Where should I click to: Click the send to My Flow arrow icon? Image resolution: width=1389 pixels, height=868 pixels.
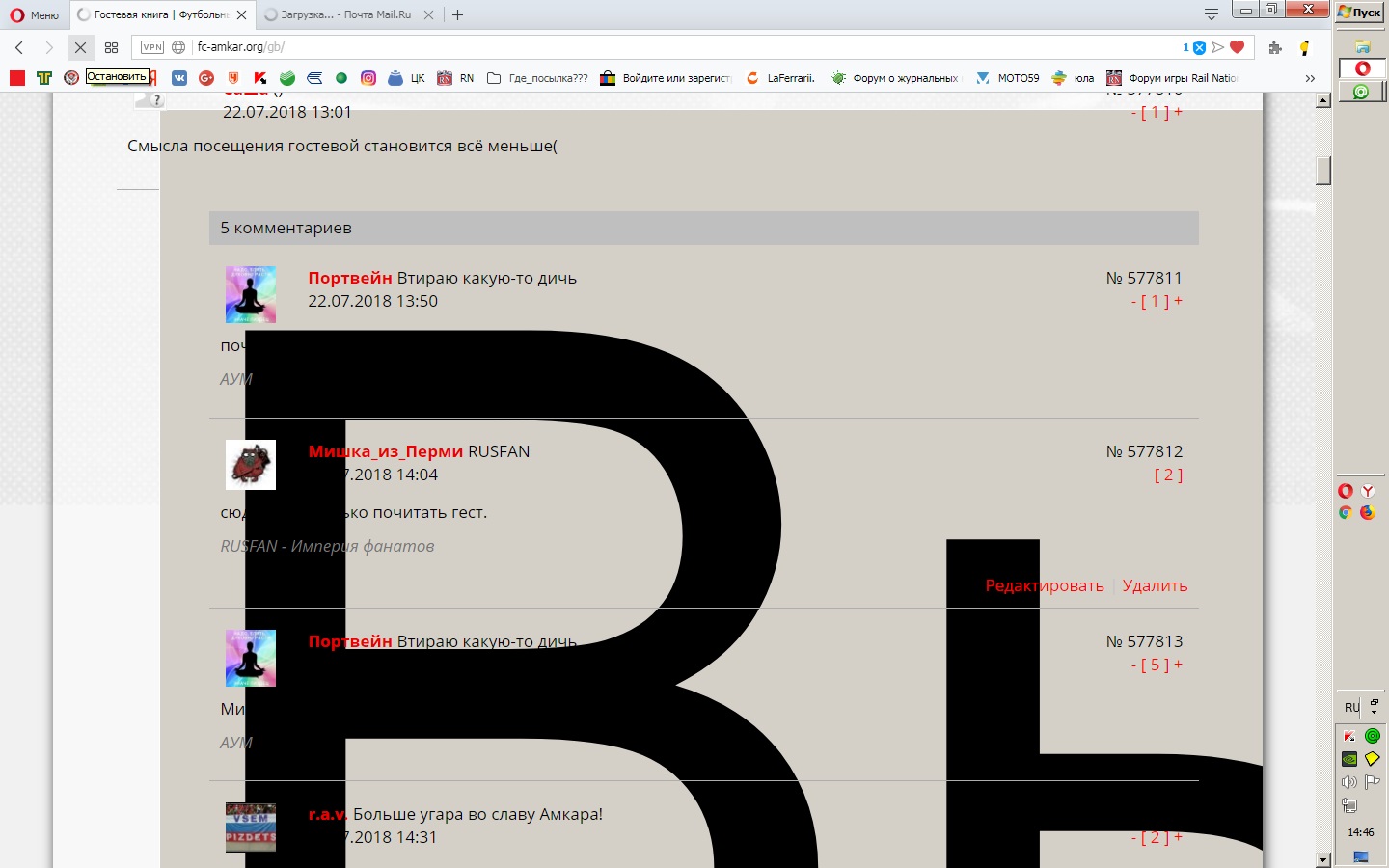1218,47
